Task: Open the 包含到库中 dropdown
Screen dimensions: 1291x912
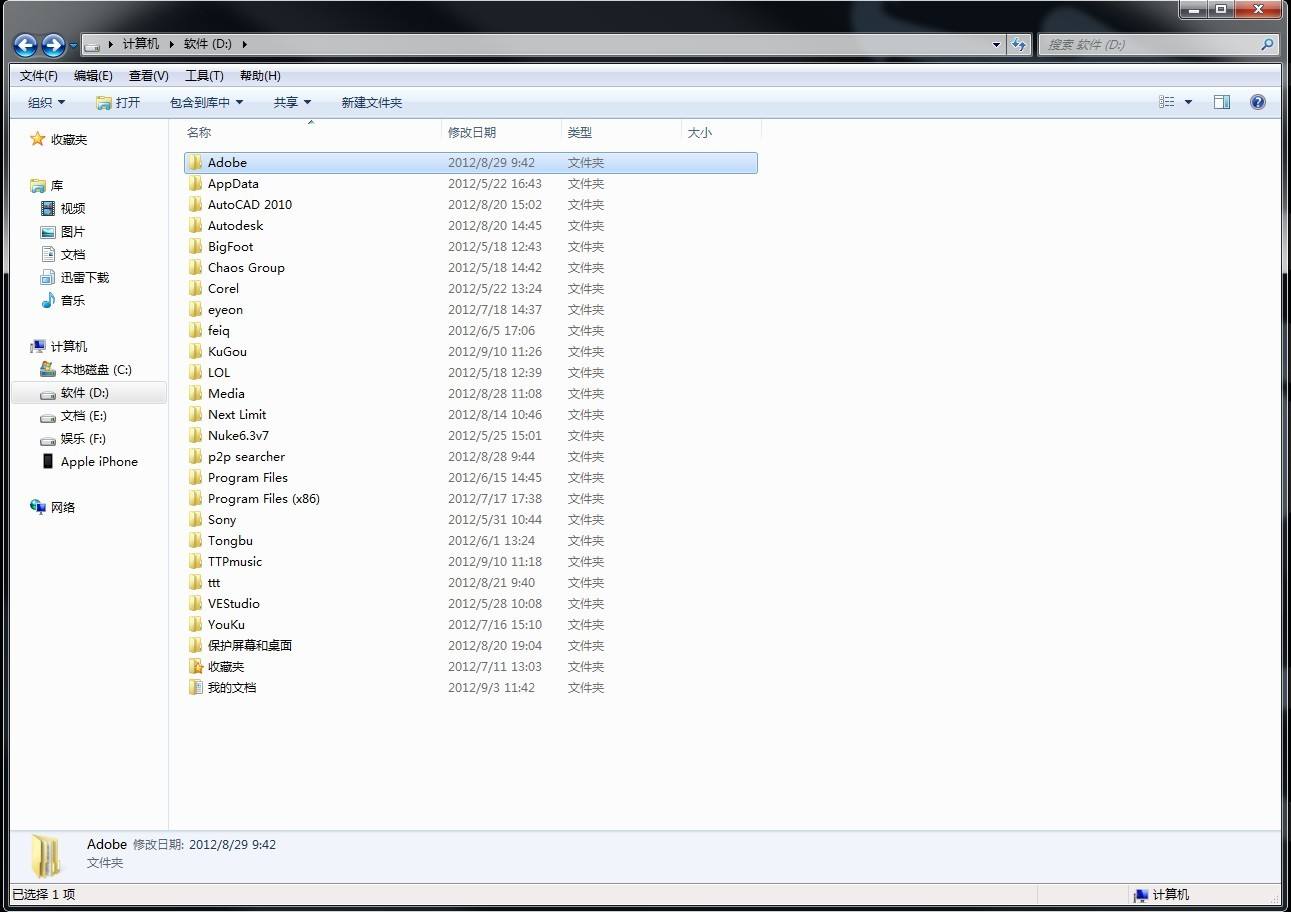Action: (206, 102)
